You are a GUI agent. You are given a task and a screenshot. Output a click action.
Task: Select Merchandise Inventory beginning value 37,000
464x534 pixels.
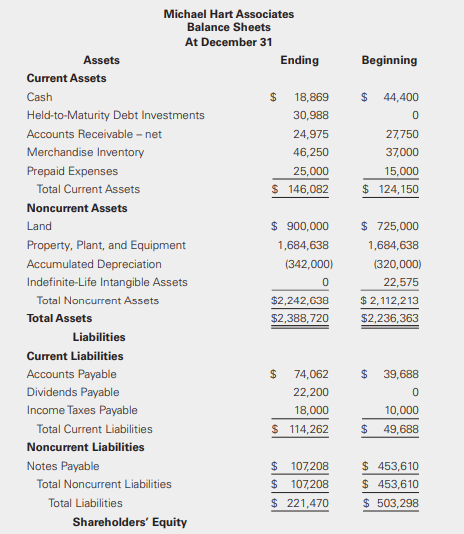click(x=402, y=152)
